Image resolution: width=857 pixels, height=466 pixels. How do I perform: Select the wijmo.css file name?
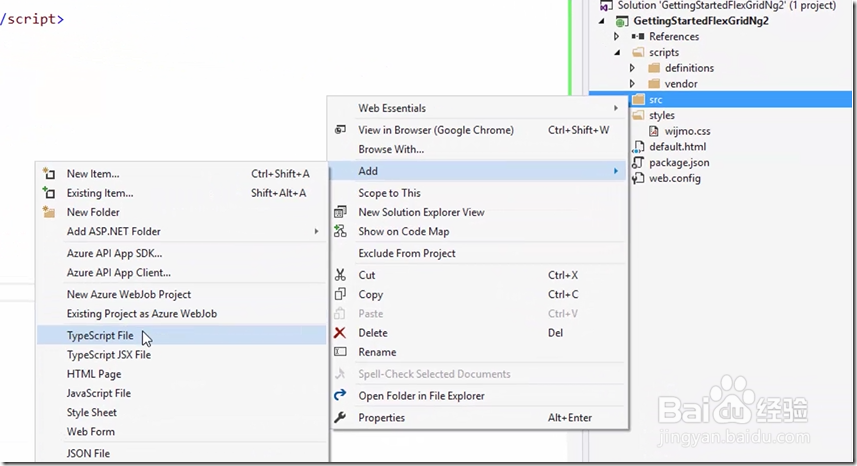point(688,131)
